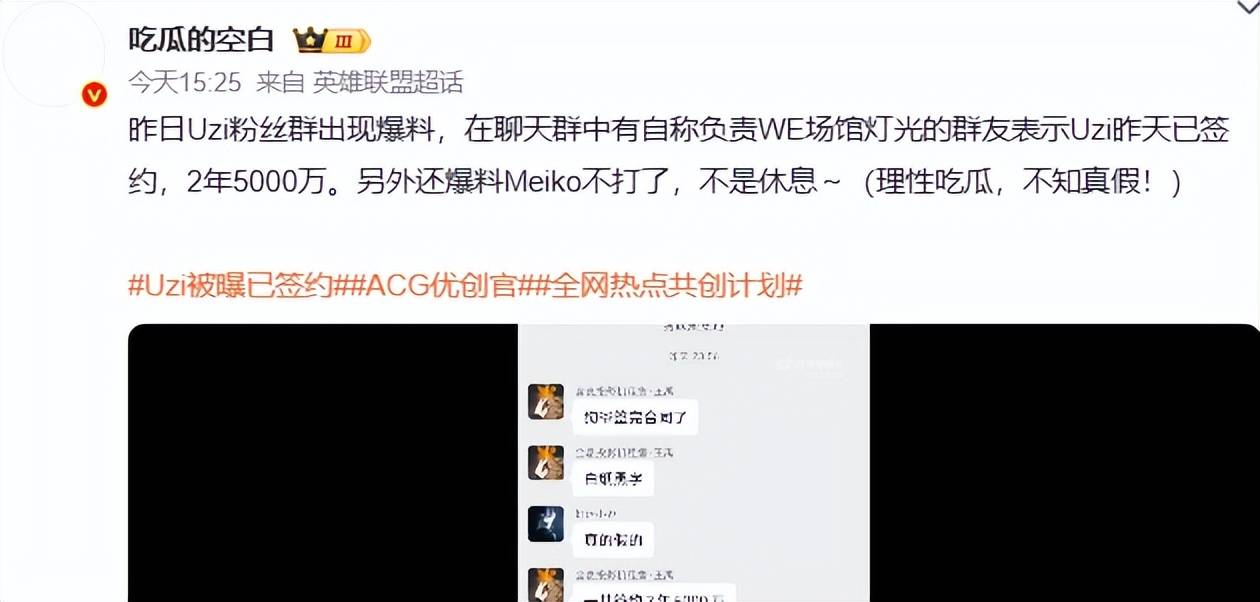Image resolution: width=1260 pixels, height=602 pixels.
Task: Open the profile avatar of 吃瓜的空白
Action: (53, 54)
